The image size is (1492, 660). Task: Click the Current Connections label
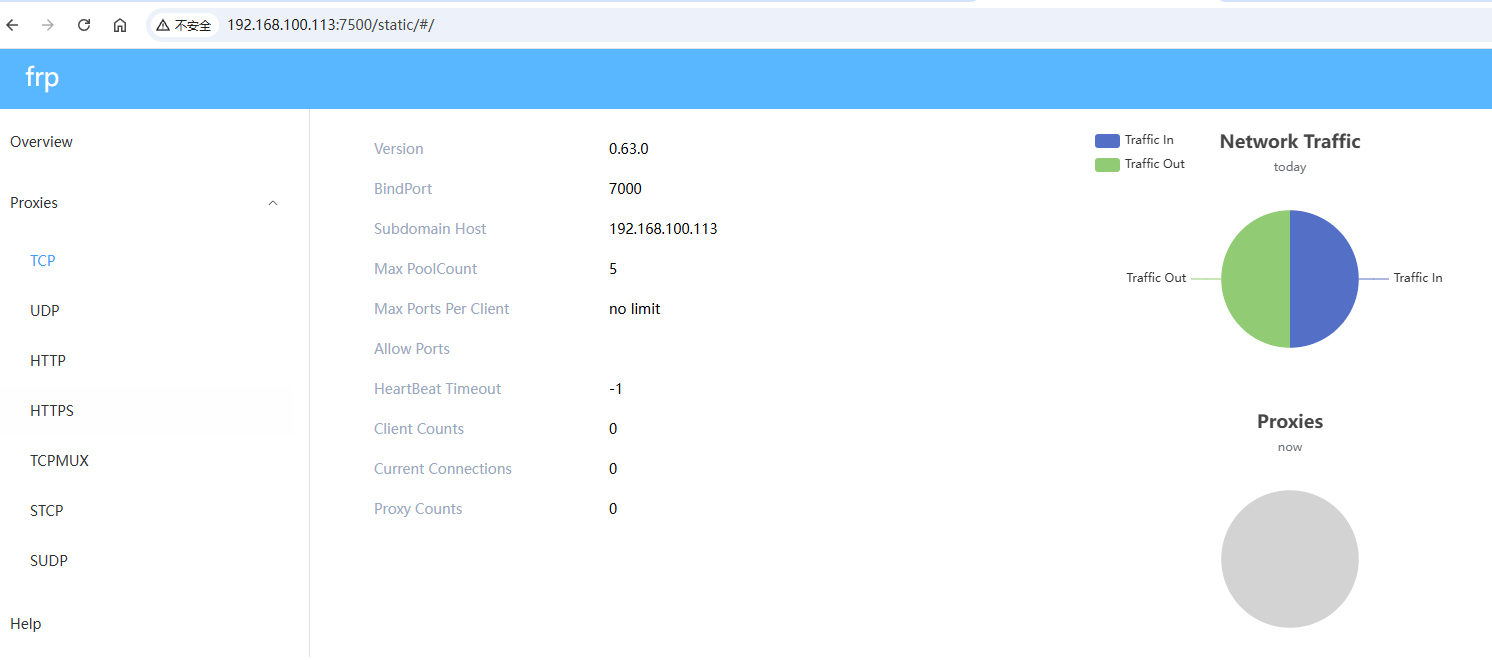pos(443,469)
